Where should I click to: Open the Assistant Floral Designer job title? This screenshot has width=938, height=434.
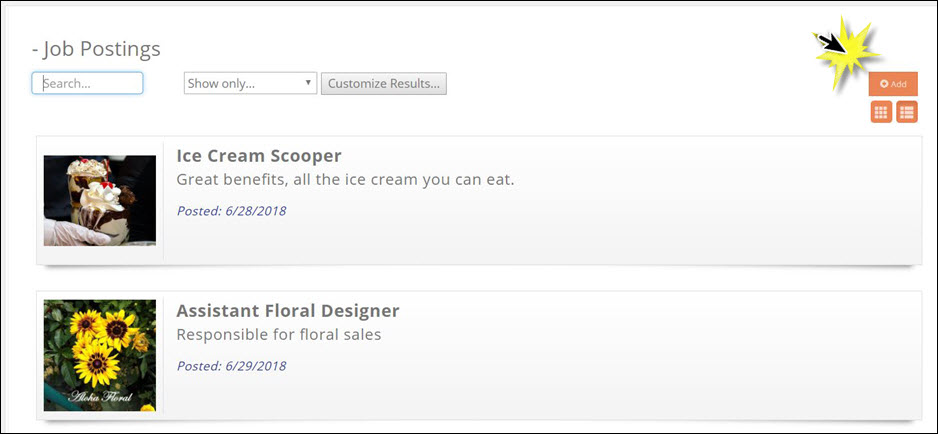[288, 311]
